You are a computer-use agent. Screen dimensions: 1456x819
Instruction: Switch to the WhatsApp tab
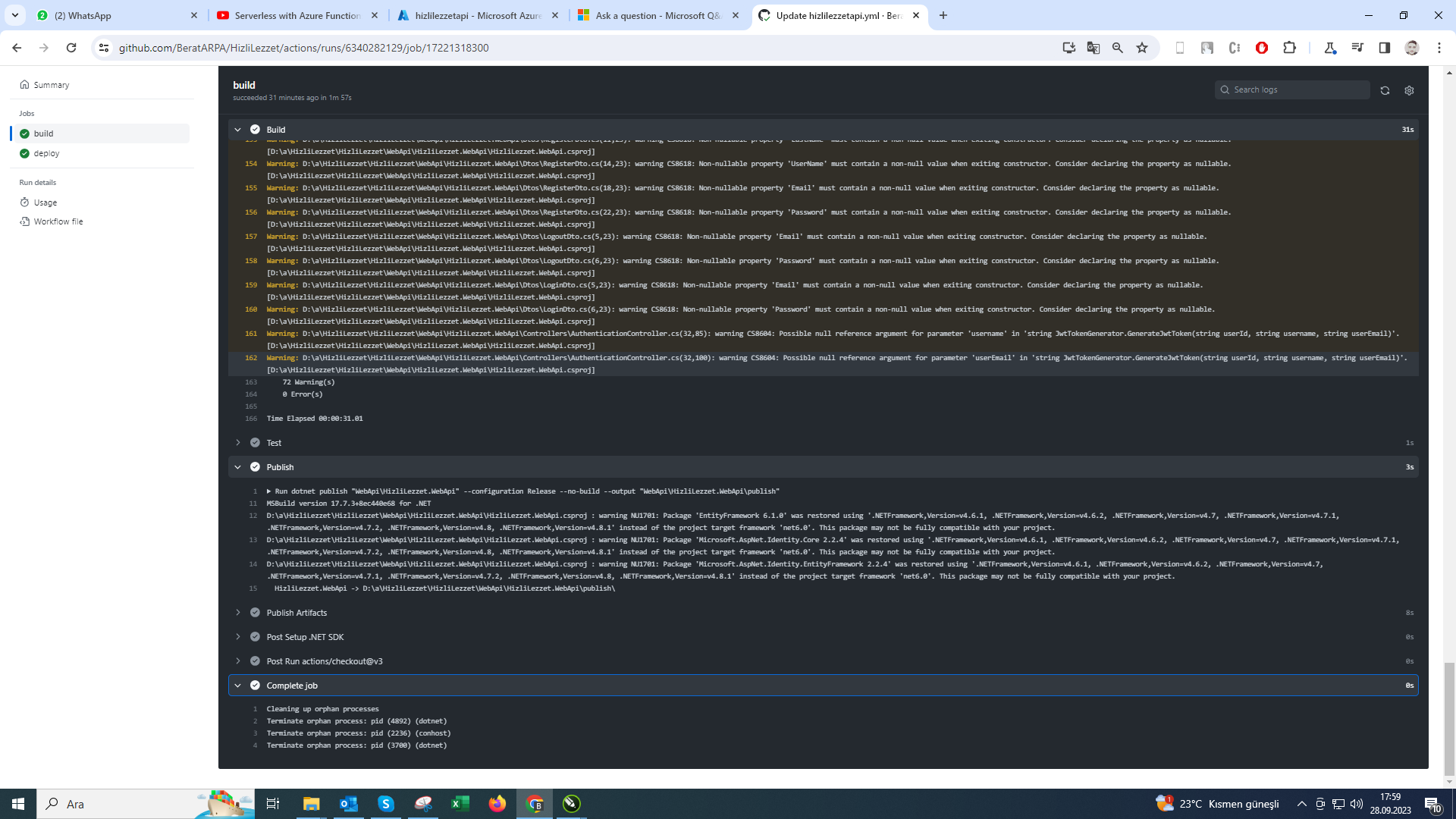[114, 15]
